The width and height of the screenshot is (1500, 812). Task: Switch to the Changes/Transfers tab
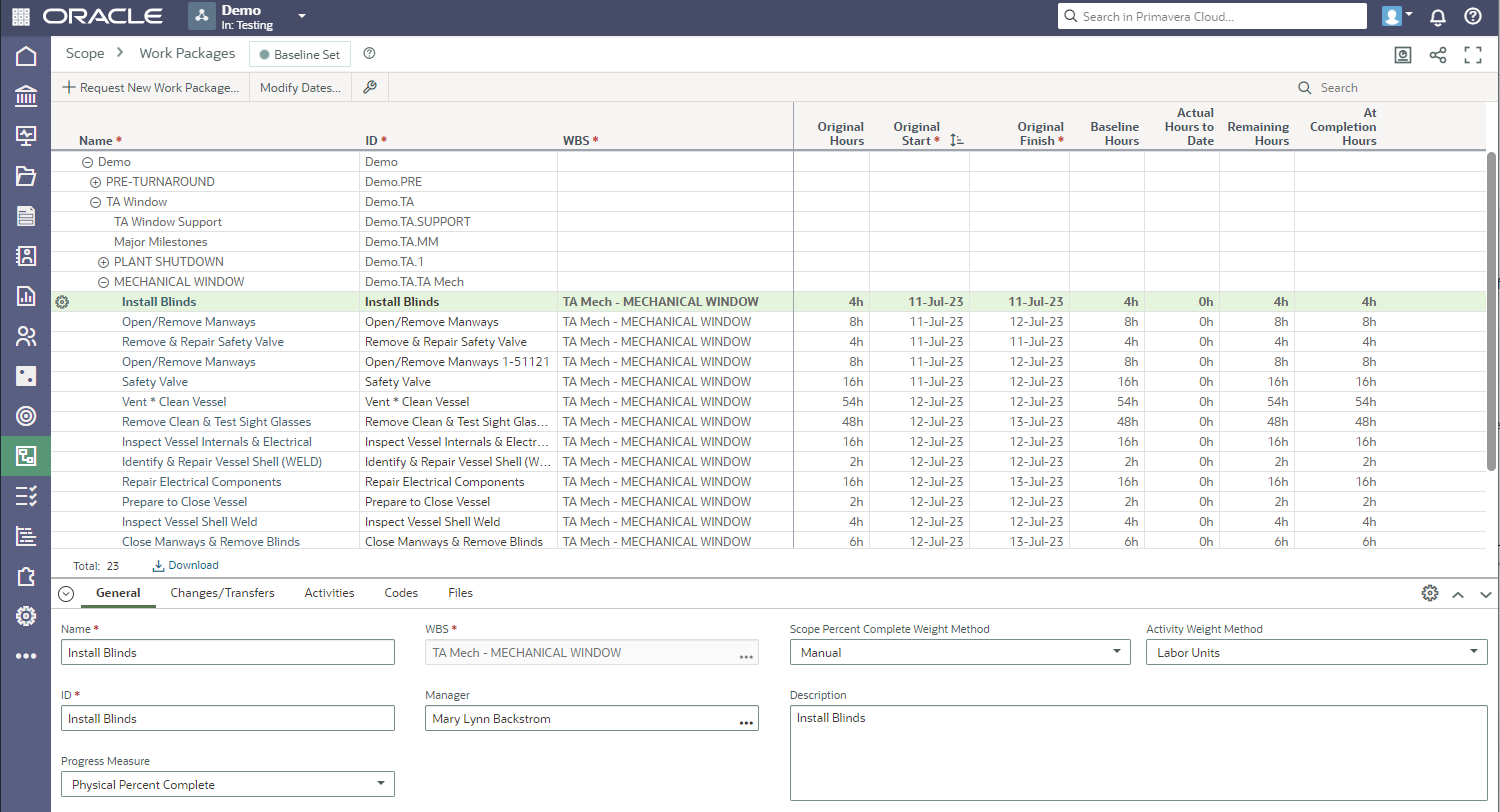click(222, 593)
